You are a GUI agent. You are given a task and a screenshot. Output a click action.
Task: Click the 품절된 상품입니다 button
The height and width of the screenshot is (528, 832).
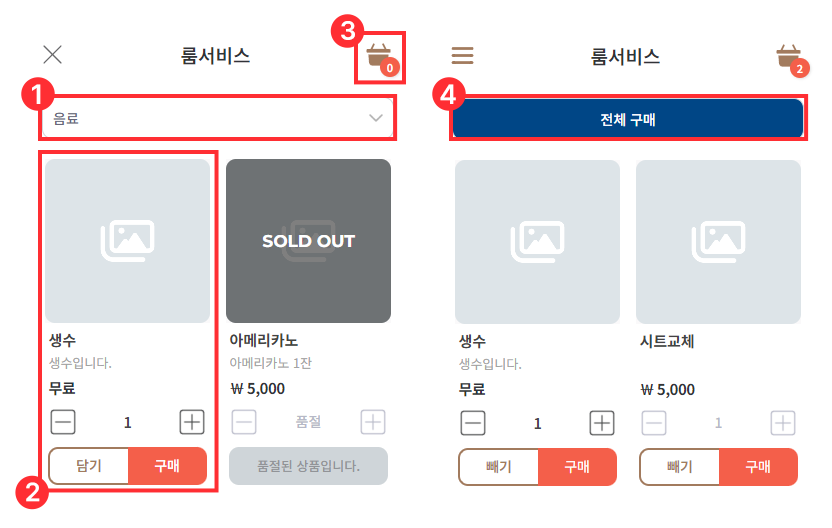(308, 466)
